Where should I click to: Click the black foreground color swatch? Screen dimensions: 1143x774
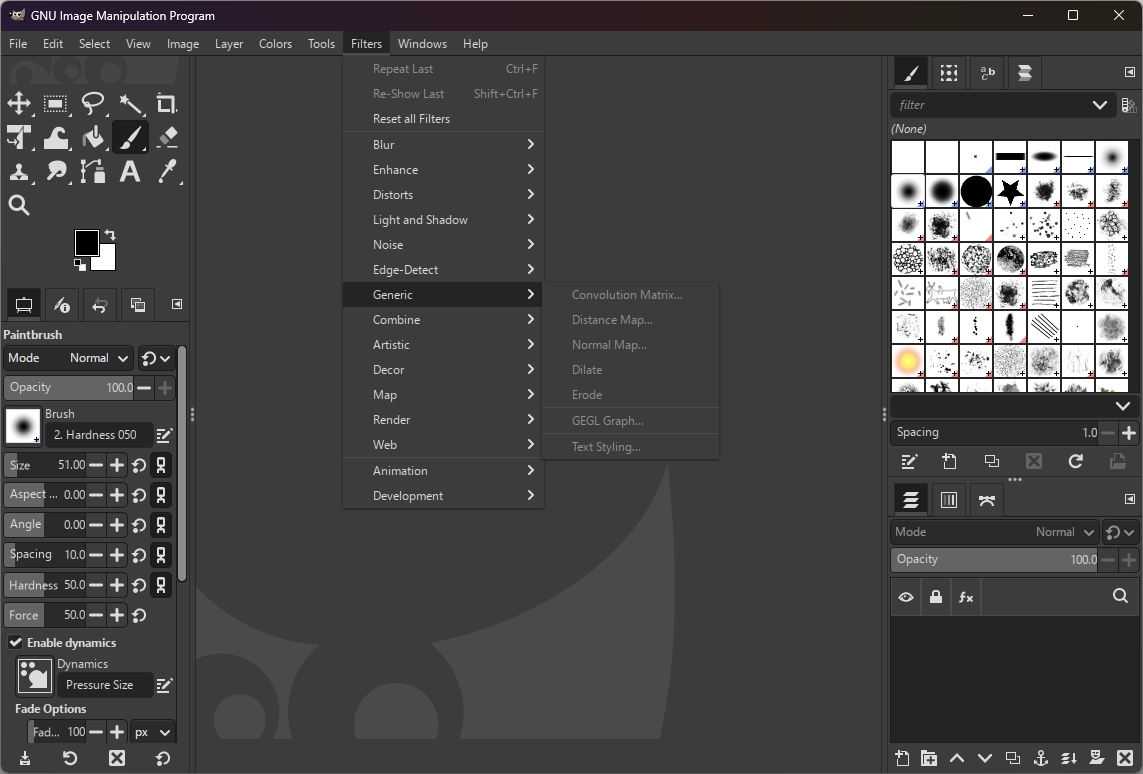pyautogui.click(x=88, y=242)
